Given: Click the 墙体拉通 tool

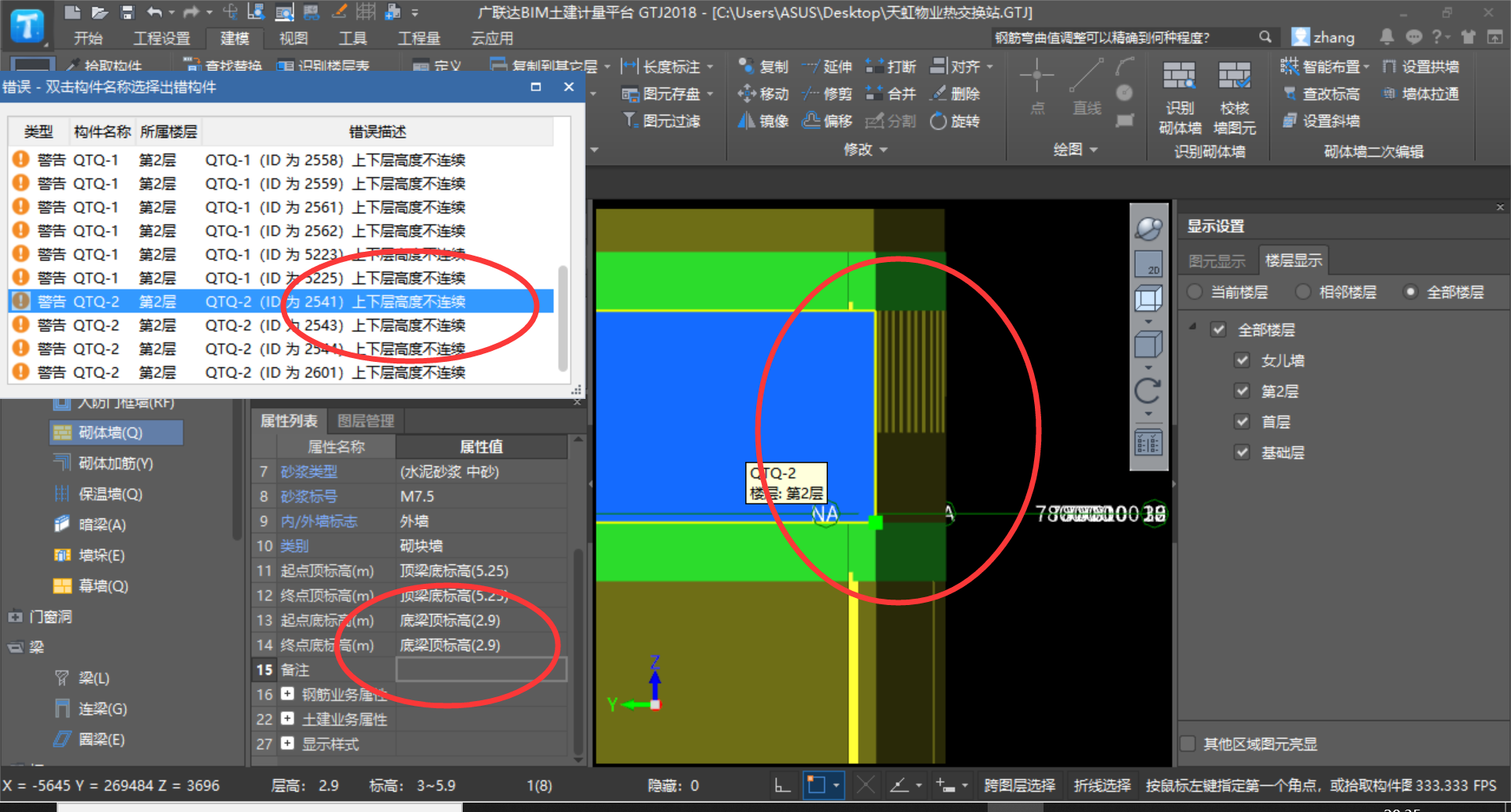Looking at the screenshot, I should pyautogui.click(x=1421, y=94).
